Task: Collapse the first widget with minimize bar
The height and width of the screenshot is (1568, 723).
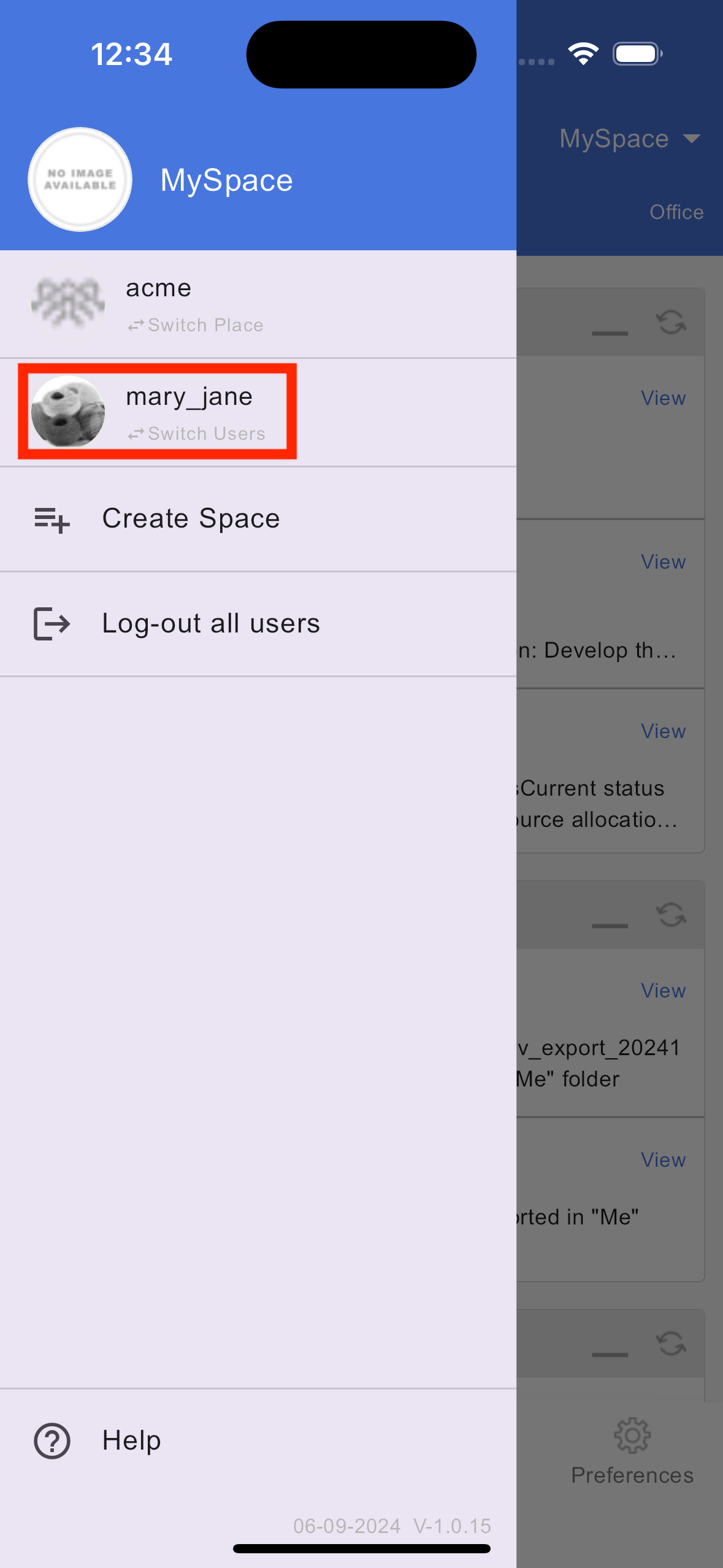Action: [610, 333]
